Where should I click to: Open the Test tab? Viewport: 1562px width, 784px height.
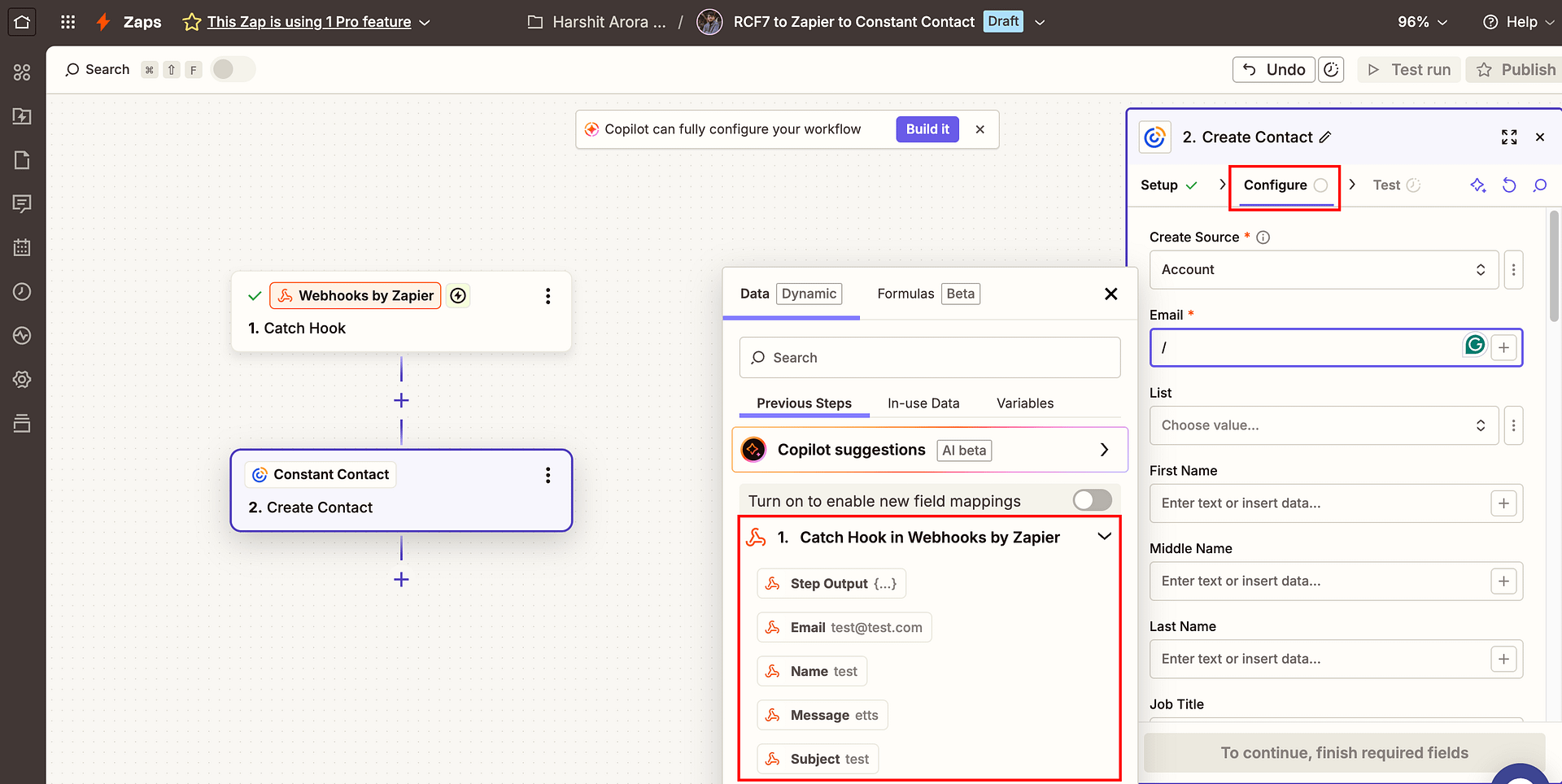coord(1396,185)
